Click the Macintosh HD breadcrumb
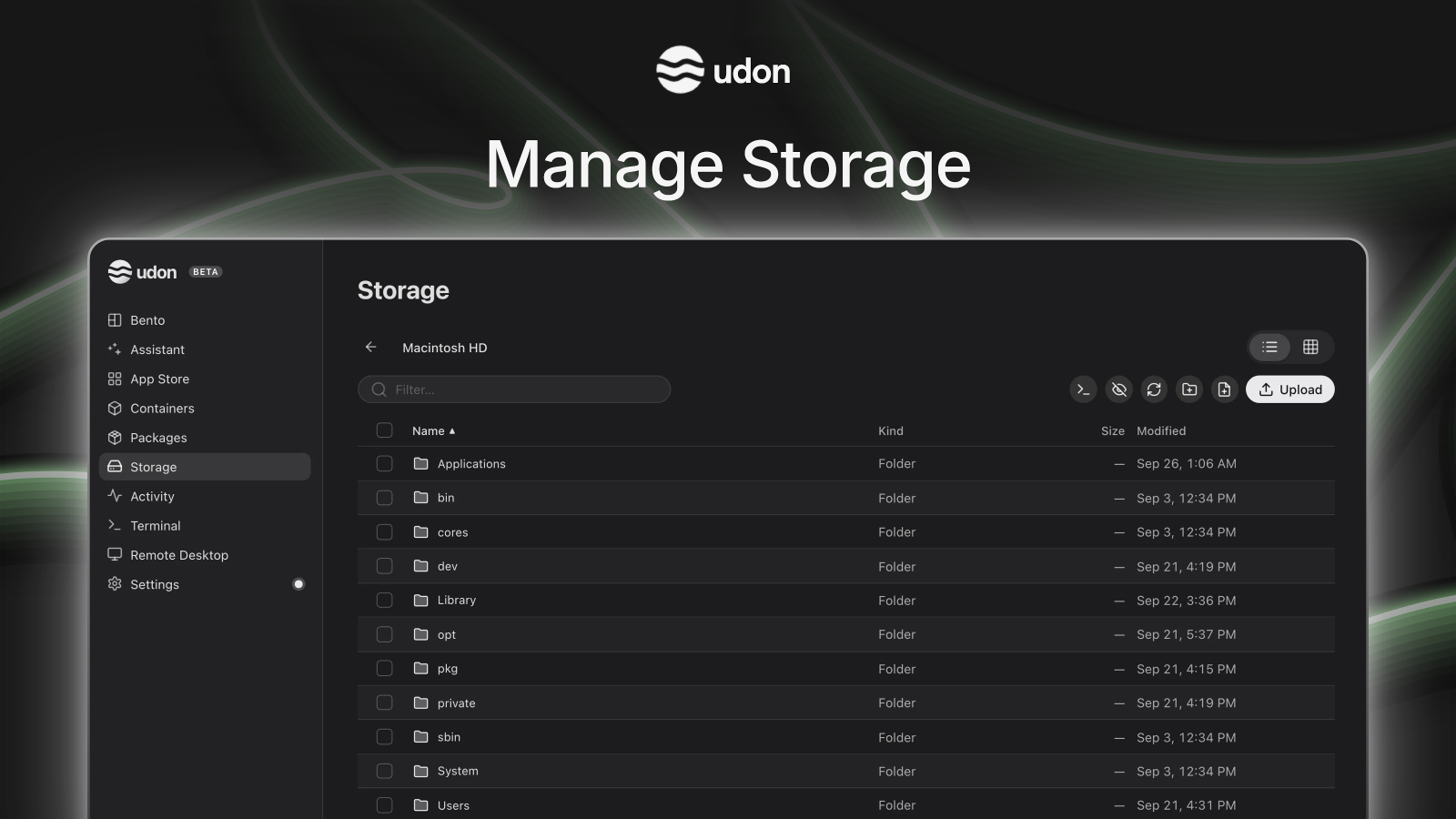 (x=445, y=348)
